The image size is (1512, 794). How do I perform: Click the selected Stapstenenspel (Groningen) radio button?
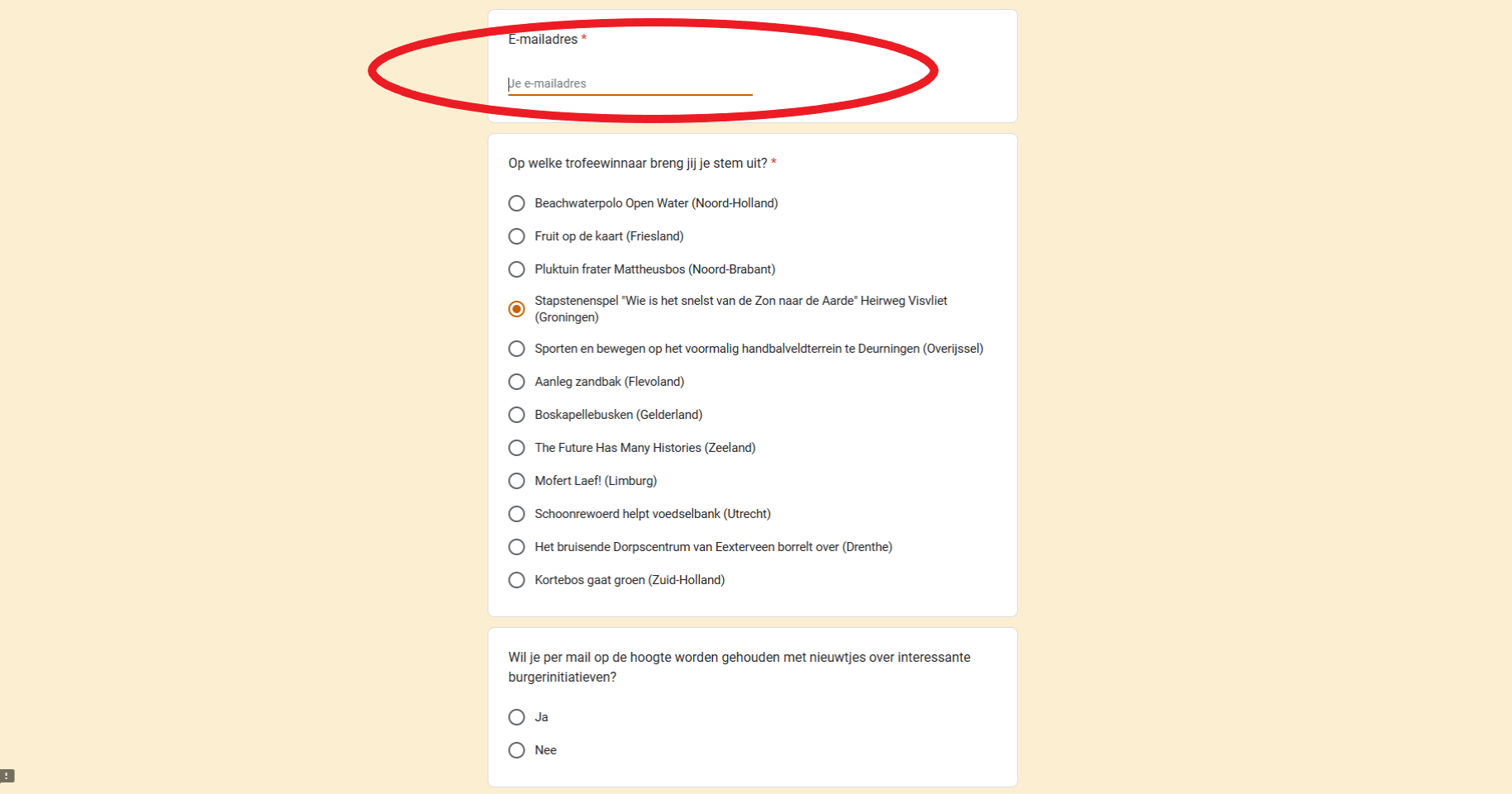coord(516,309)
